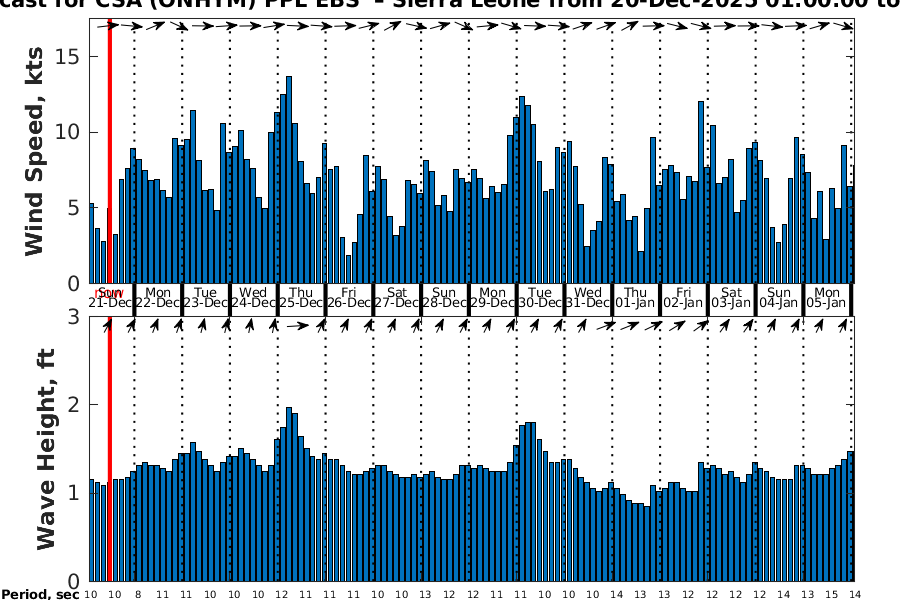Click the first wave direction arrow at left
This screenshot has height=600, width=900.
point(108,325)
